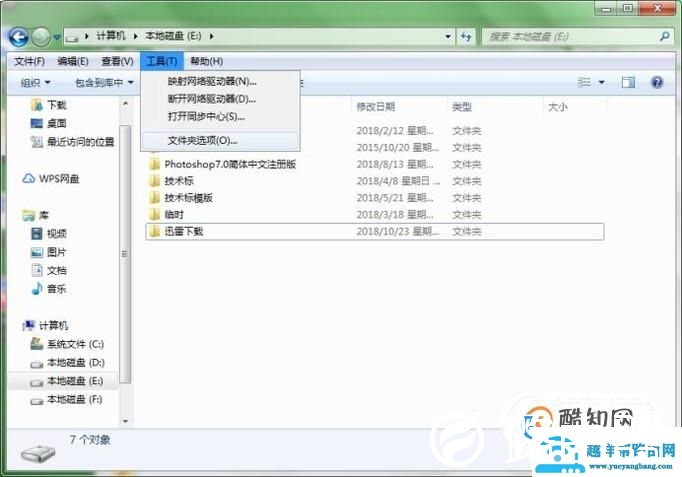Image resolution: width=682 pixels, height=477 pixels.
Task: Click navigation pane scroll down arrow
Action: coord(125,421)
